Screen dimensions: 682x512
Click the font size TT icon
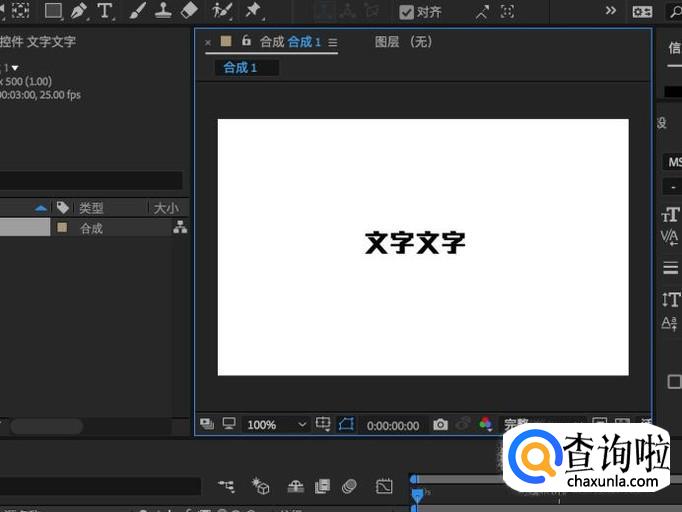pos(670,215)
